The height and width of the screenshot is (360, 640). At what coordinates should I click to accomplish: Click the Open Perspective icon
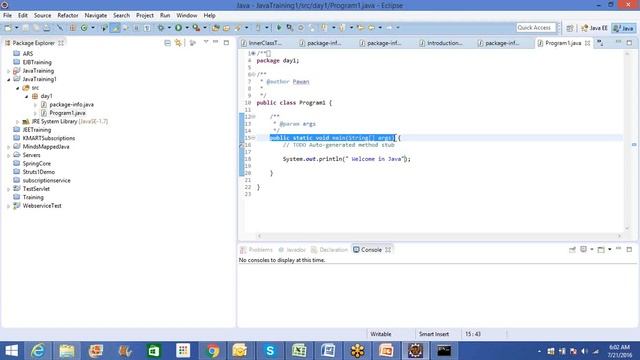[570, 28]
